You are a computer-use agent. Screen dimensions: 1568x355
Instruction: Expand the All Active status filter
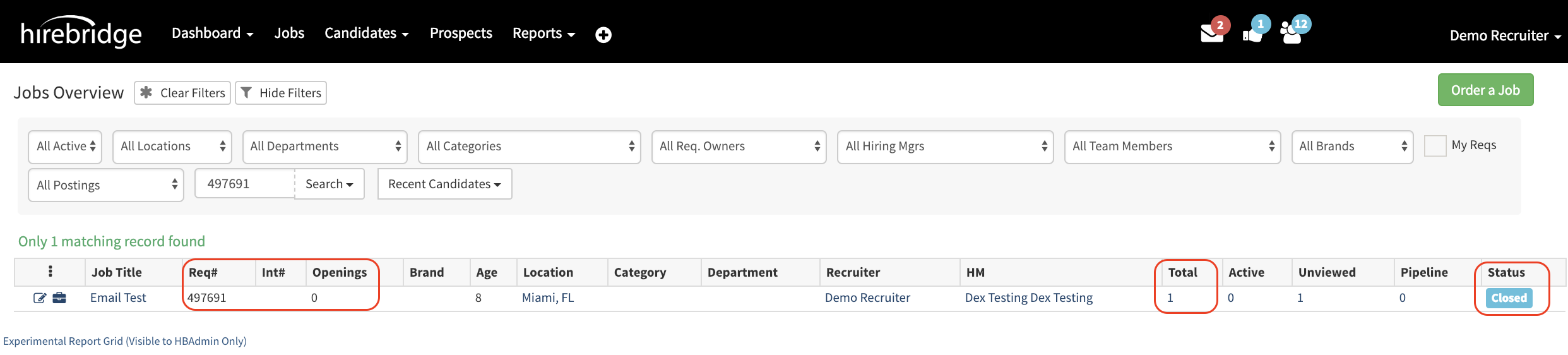click(x=65, y=147)
